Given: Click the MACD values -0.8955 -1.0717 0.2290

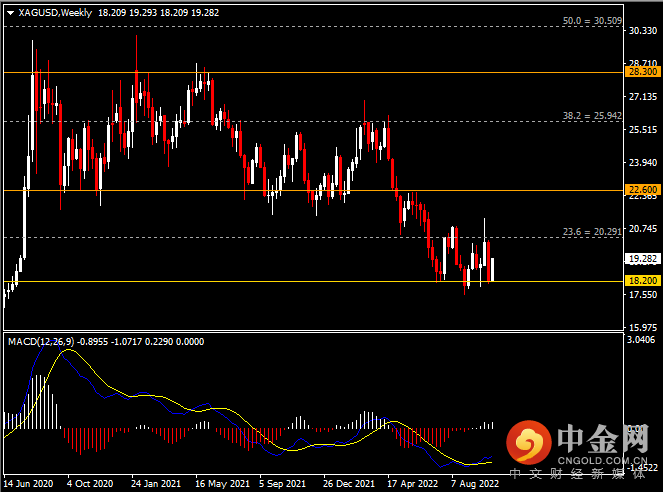Looking at the screenshot, I should tap(125, 342).
